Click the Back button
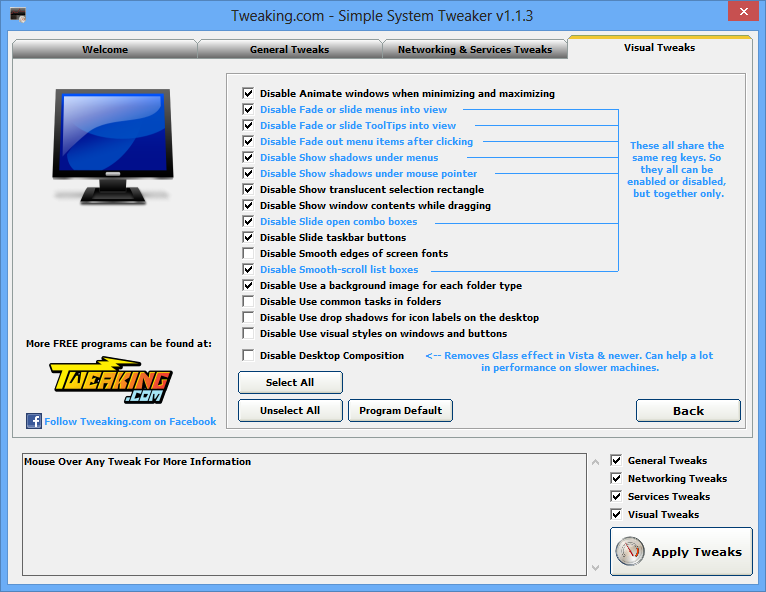This screenshot has width=766, height=592. (x=688, y=411)
